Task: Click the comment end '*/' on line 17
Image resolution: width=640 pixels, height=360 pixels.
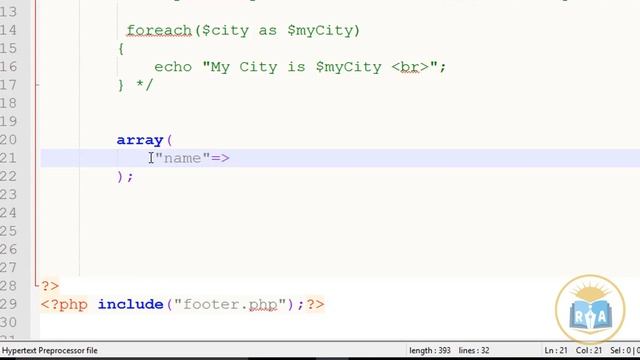Action: coord(144,85)
